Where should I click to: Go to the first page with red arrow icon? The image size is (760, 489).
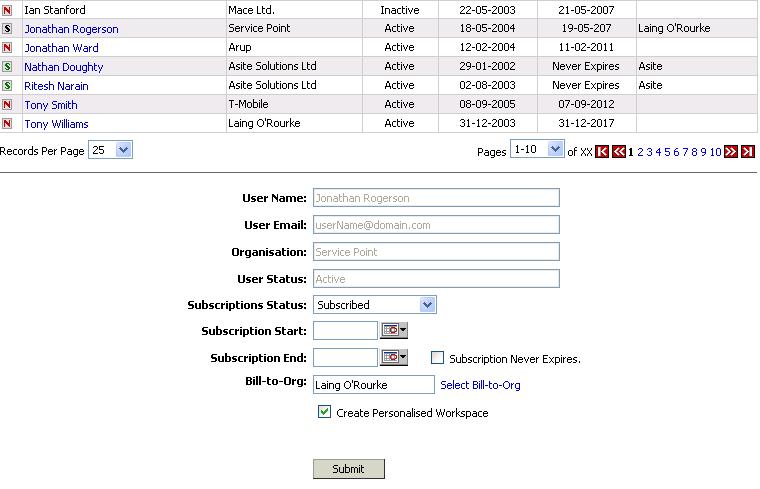[602, 152]
